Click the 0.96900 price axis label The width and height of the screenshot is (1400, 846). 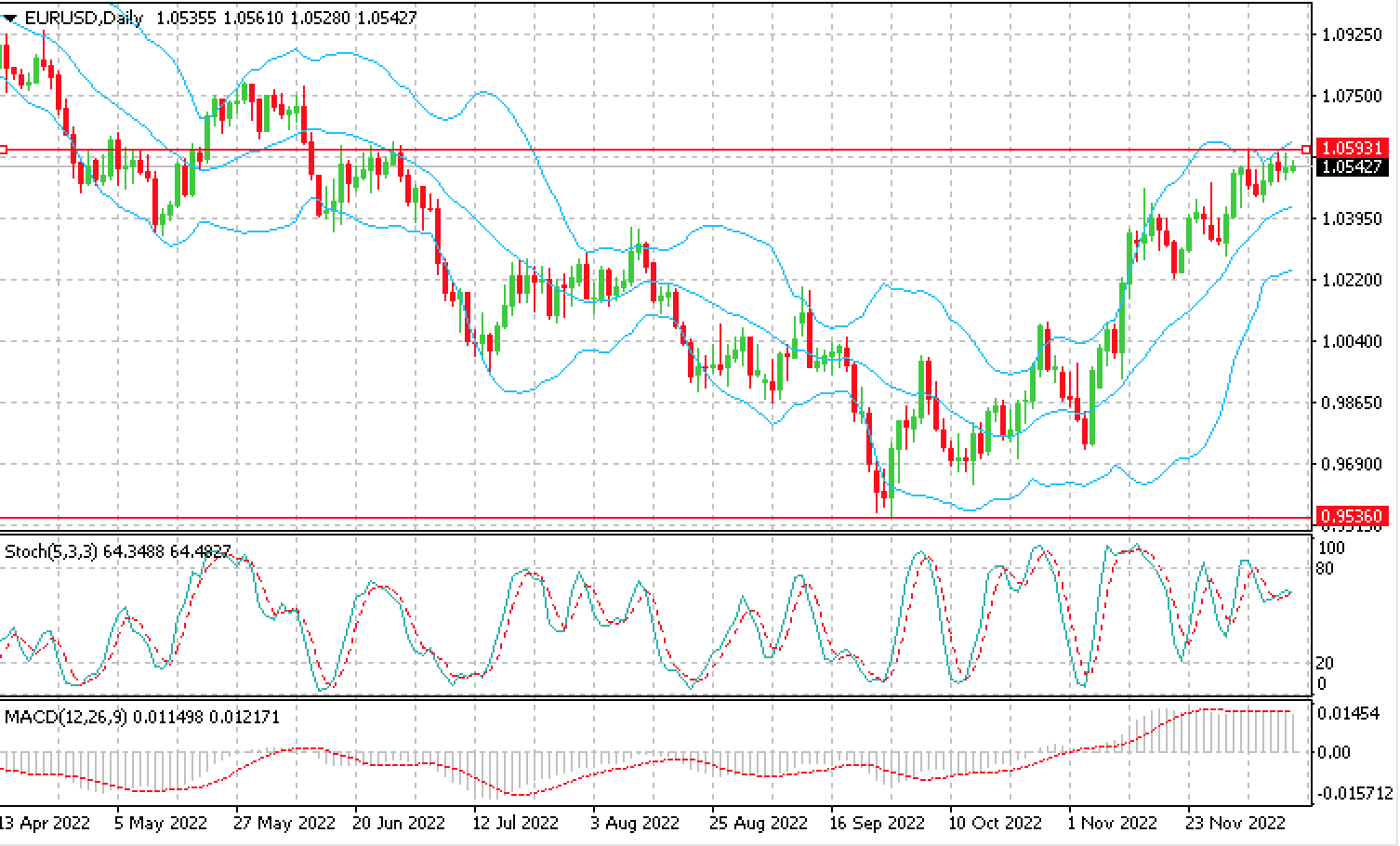click(x=1351, y=464)
